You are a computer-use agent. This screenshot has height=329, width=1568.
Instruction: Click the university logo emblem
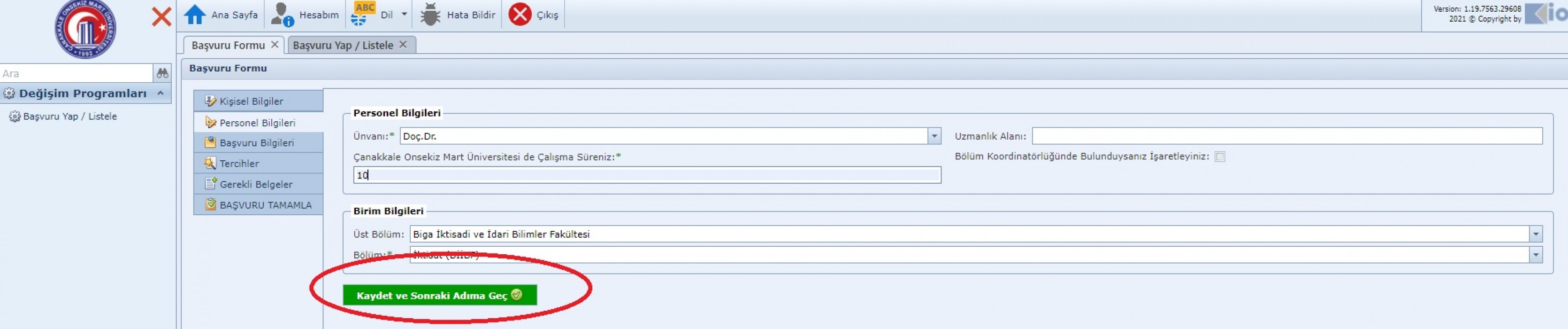tap(85, 29)
